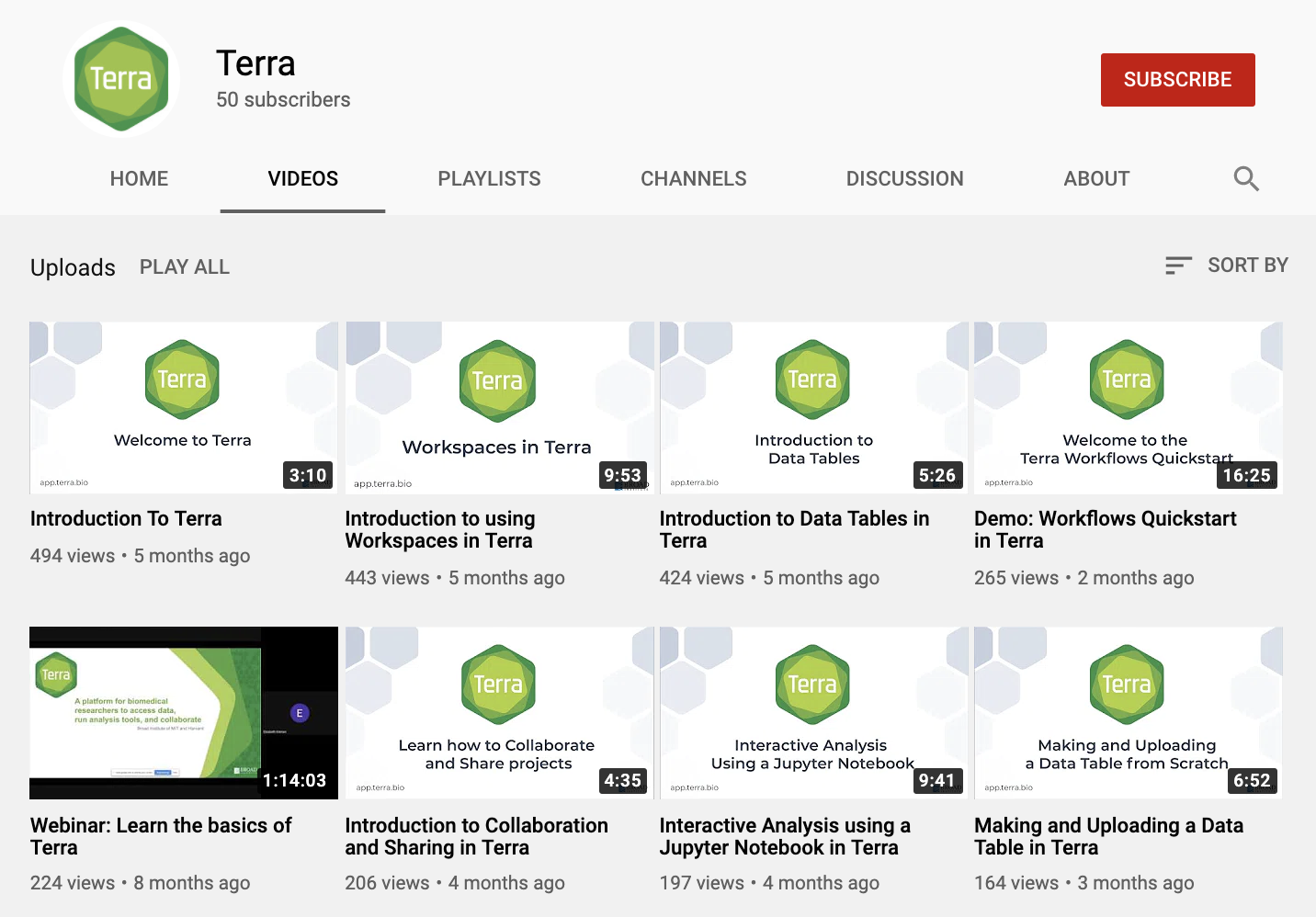Click the Terra channel avatar logo
The height and width of the screenshot is (917, 1316).
(x=121, y=80)
